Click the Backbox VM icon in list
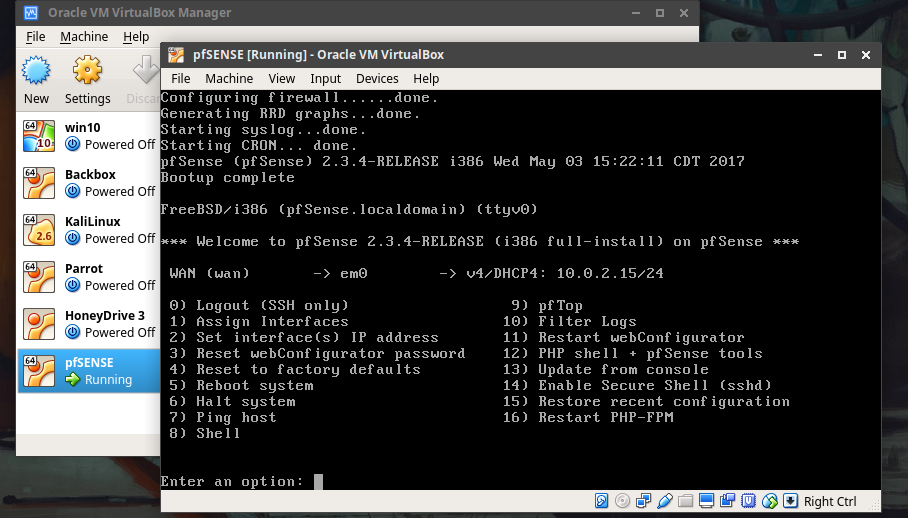 [x=39, y=182]
